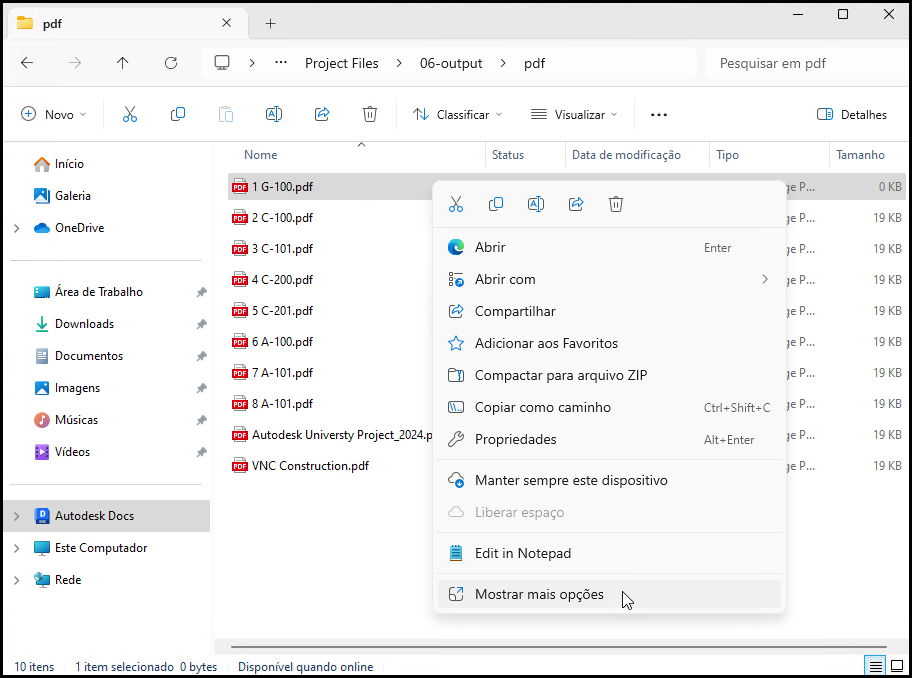
Task: Choose Abrir in the context menu
Action: point(609,247)
